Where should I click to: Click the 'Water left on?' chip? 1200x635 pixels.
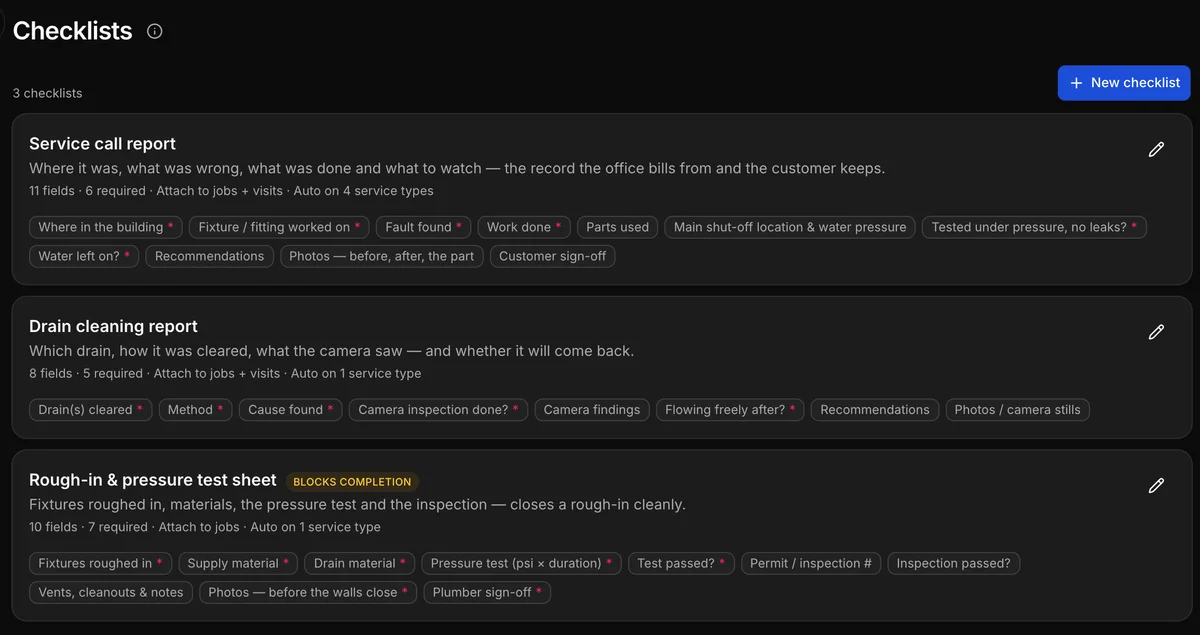point(85,256)
